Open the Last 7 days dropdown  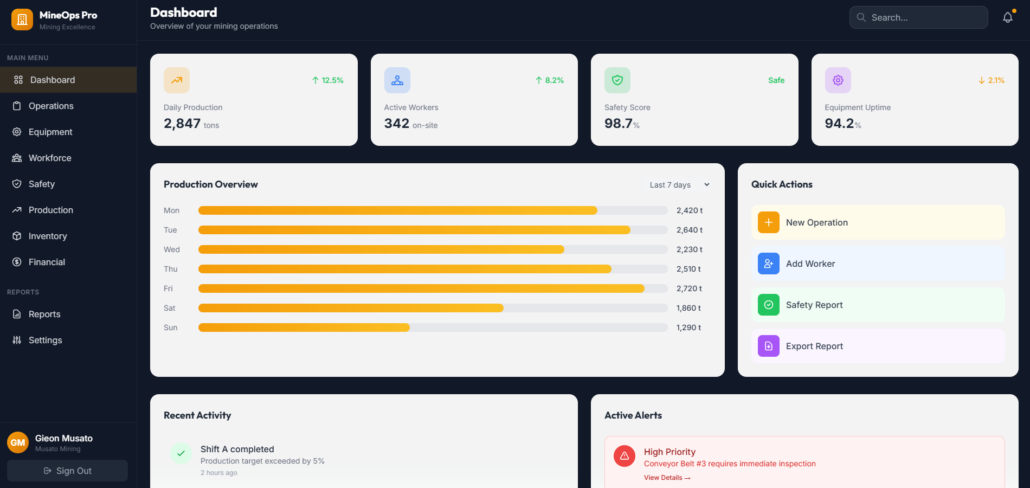pyautogui.click(x=679, y=185)
